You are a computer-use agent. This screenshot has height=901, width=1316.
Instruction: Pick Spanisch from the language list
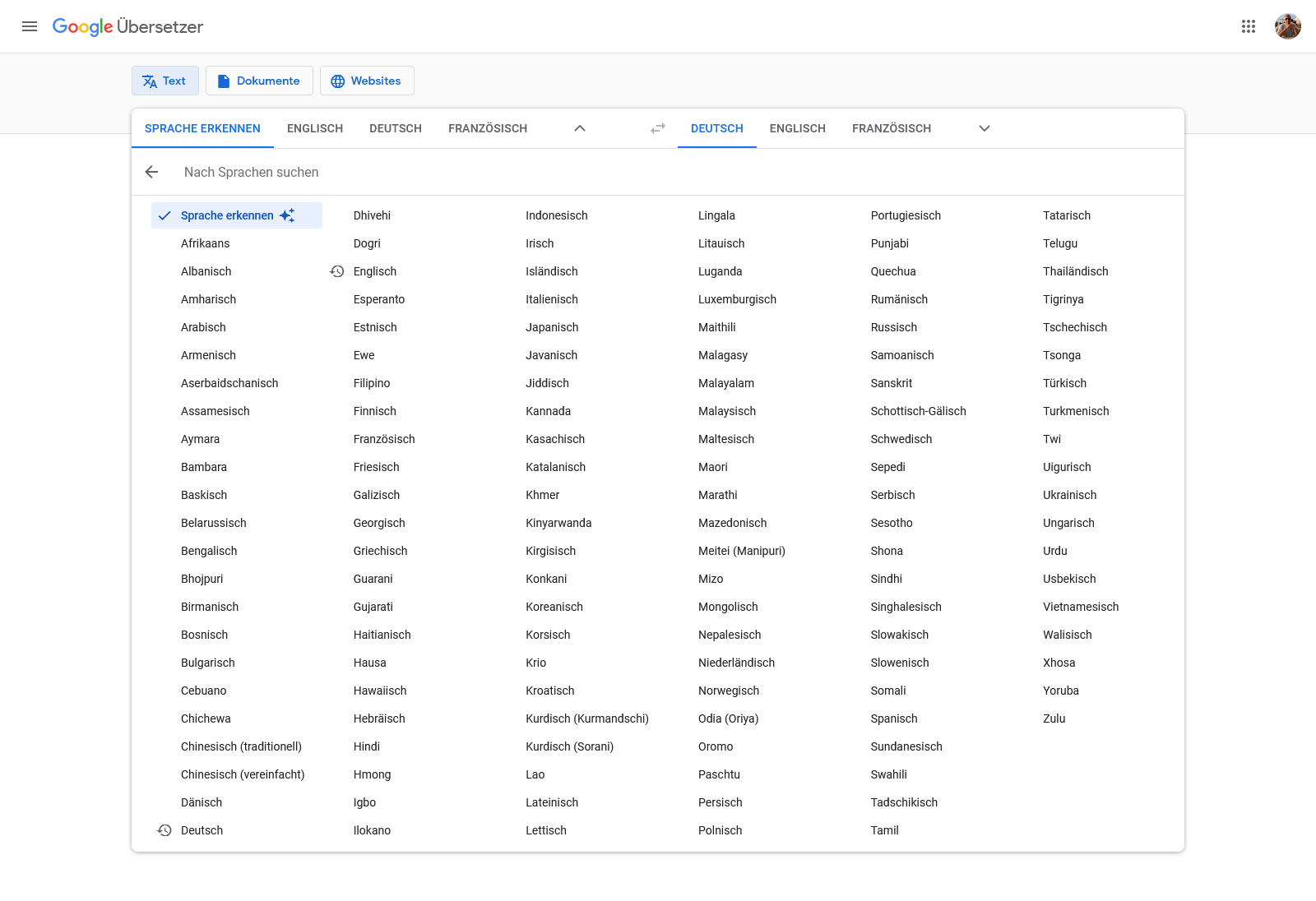[894, 718]
